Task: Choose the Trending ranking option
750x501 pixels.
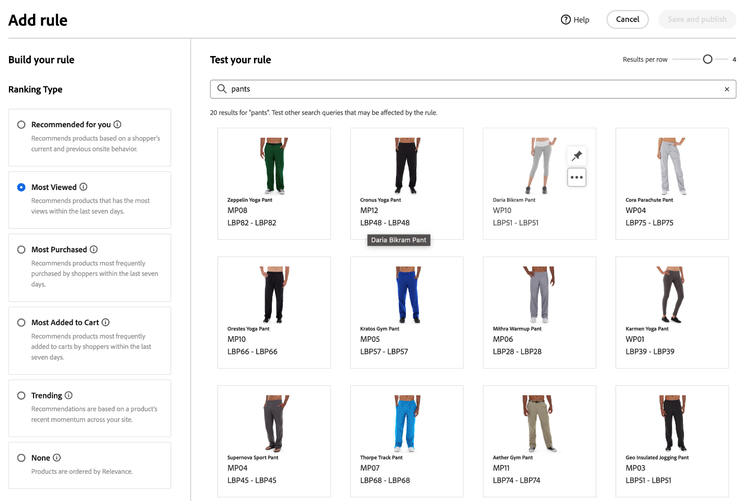Action: click(x=21, y=396)
